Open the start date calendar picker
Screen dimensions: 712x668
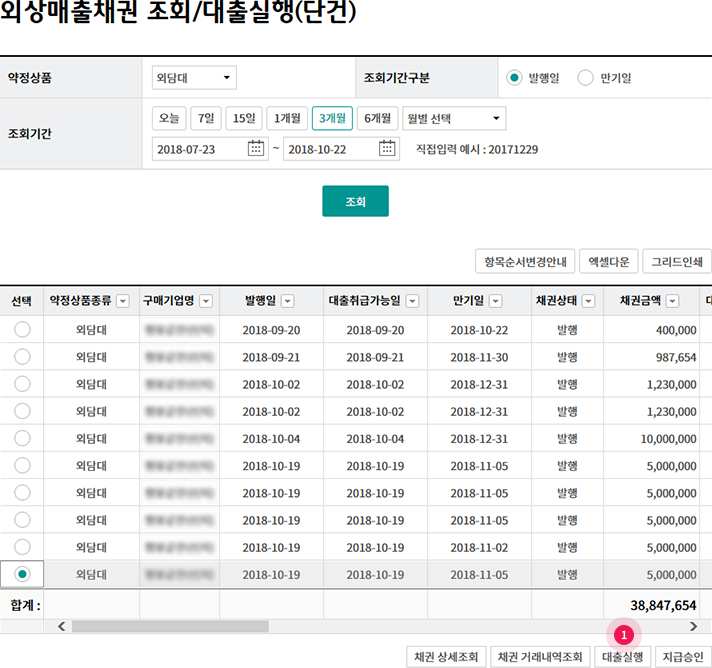(x=257, y=149)
